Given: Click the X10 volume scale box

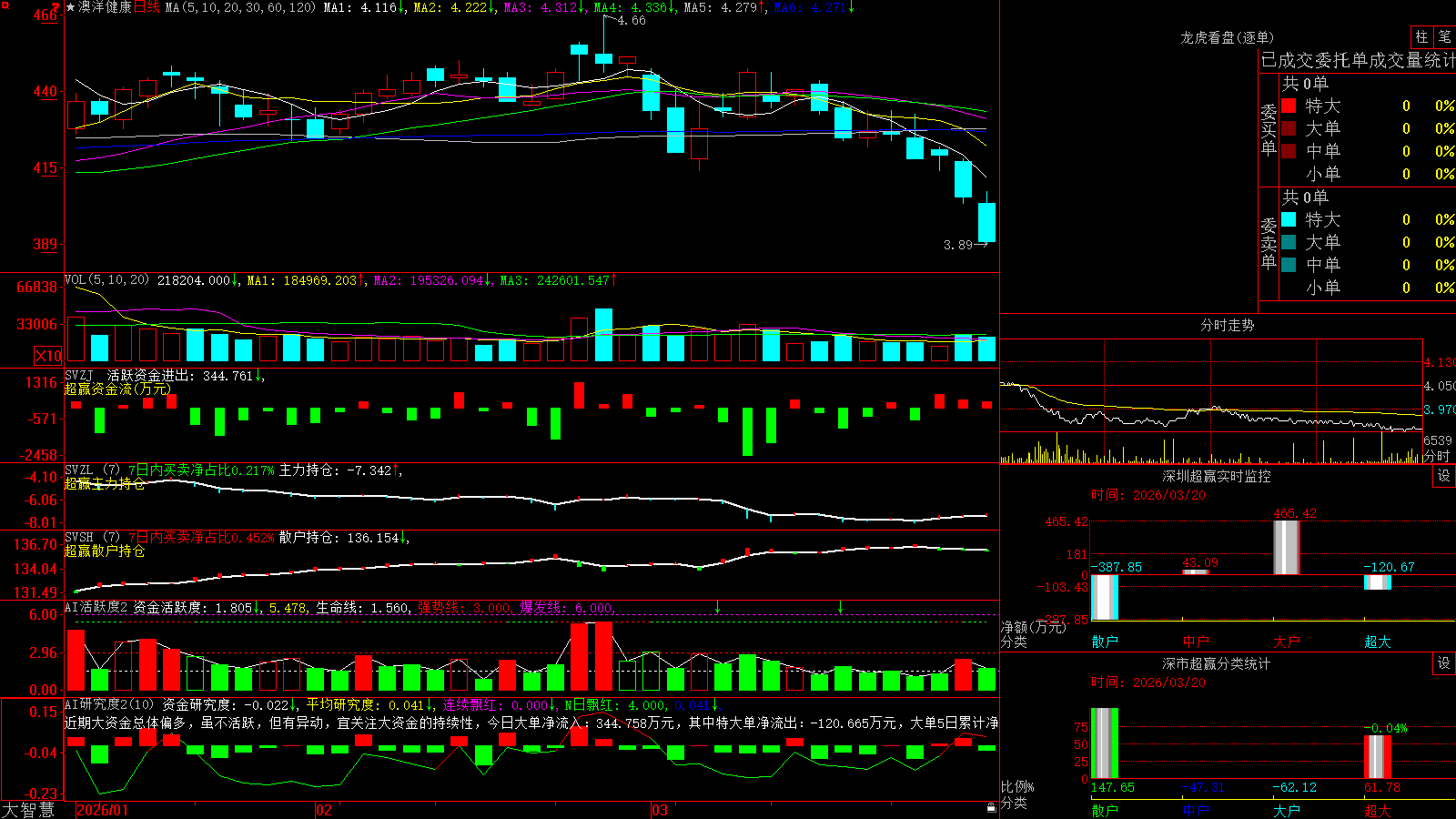Looking at the screenshot, I should [x=49, y=356].
